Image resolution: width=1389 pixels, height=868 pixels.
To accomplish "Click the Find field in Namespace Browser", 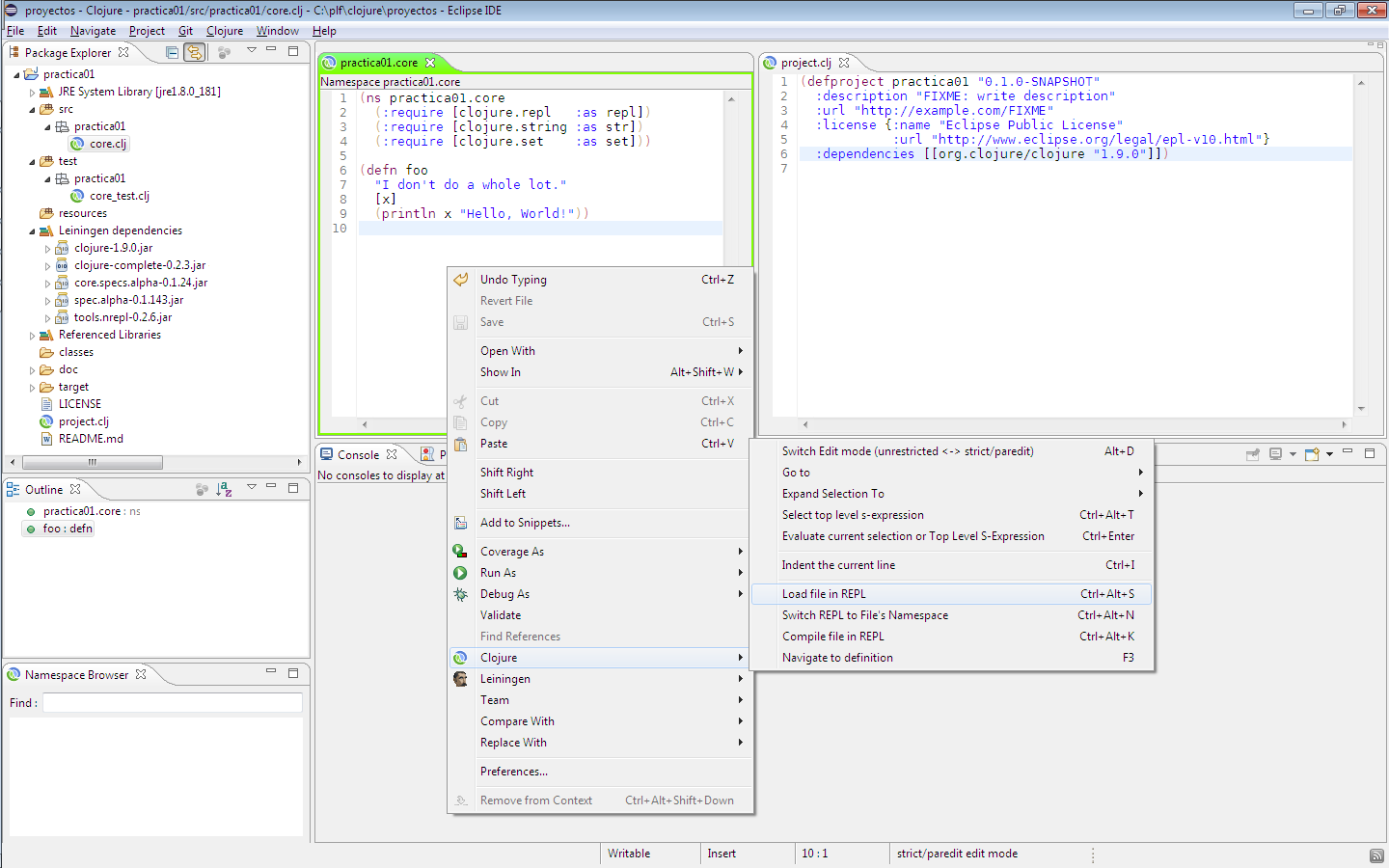I will point(173,703).
